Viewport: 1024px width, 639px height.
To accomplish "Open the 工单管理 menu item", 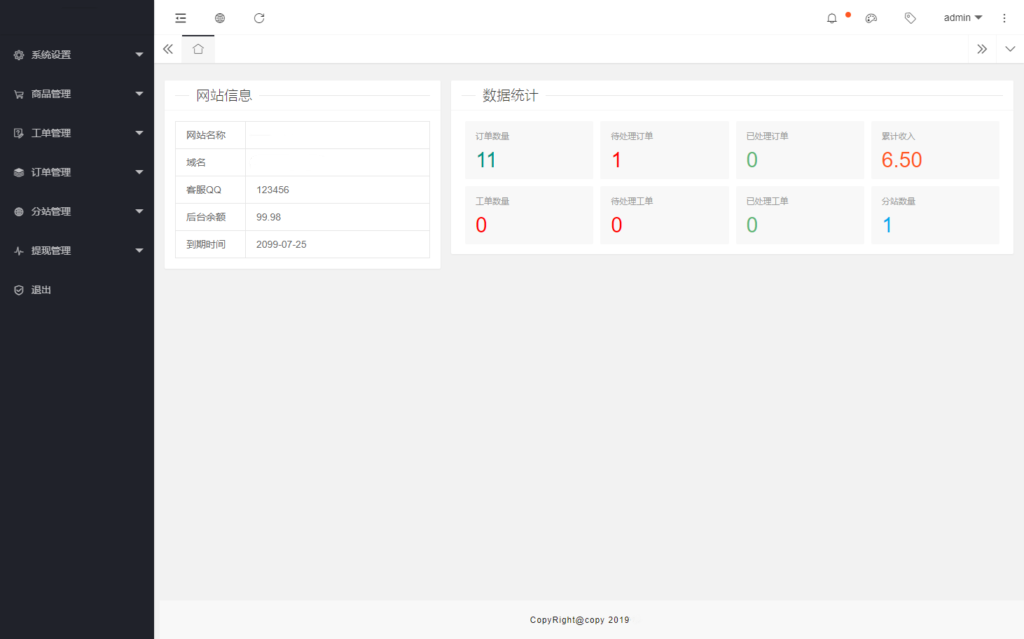I will [x=77, y=133].
